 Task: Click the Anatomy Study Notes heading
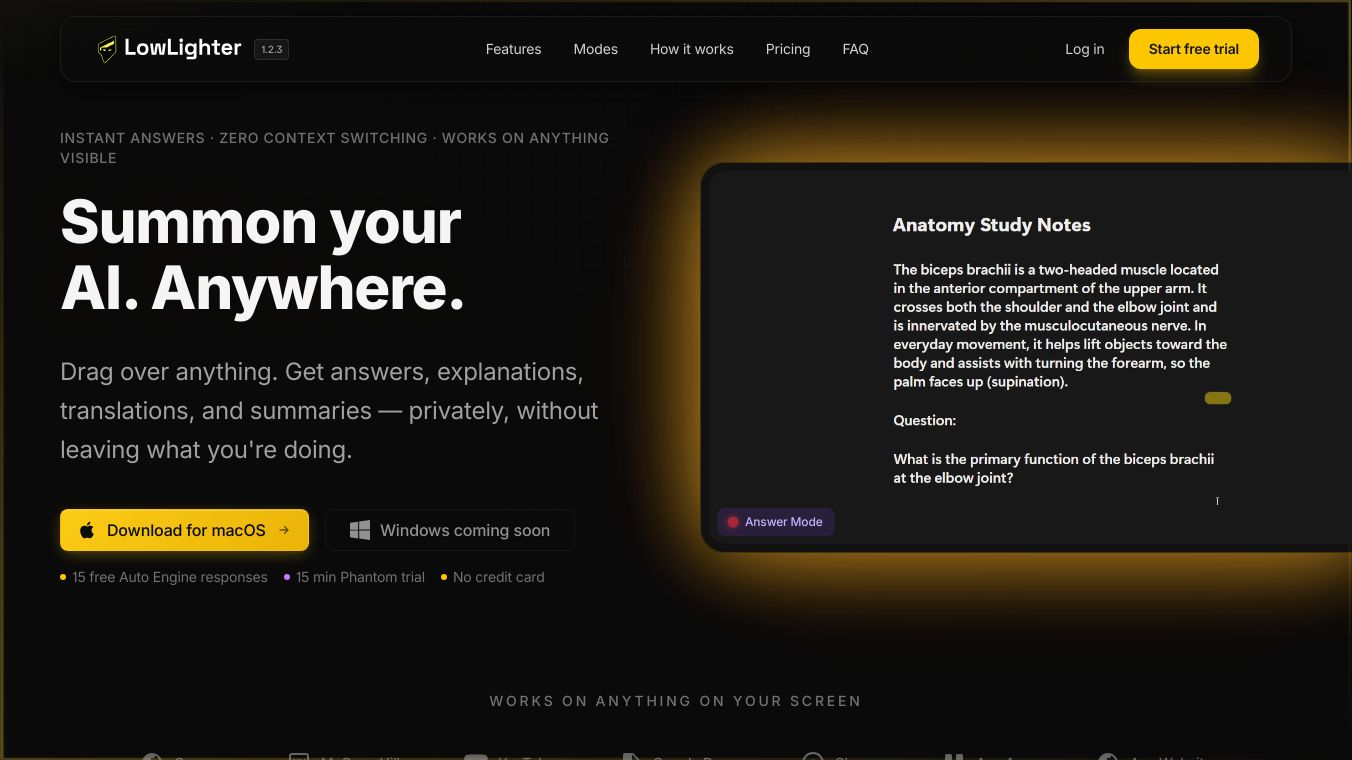(x=991, y=225)
